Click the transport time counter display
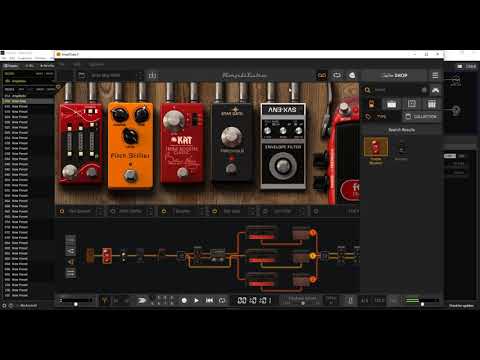The width and height of the screenshot is (480, 360). click(254, 301)
